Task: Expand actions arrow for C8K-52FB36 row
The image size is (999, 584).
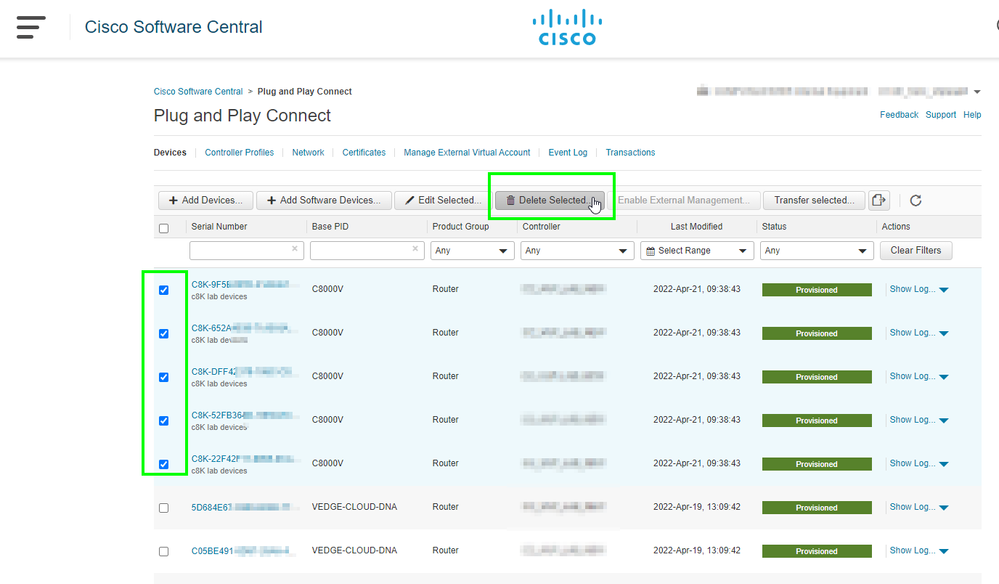Action: [944, 420]
